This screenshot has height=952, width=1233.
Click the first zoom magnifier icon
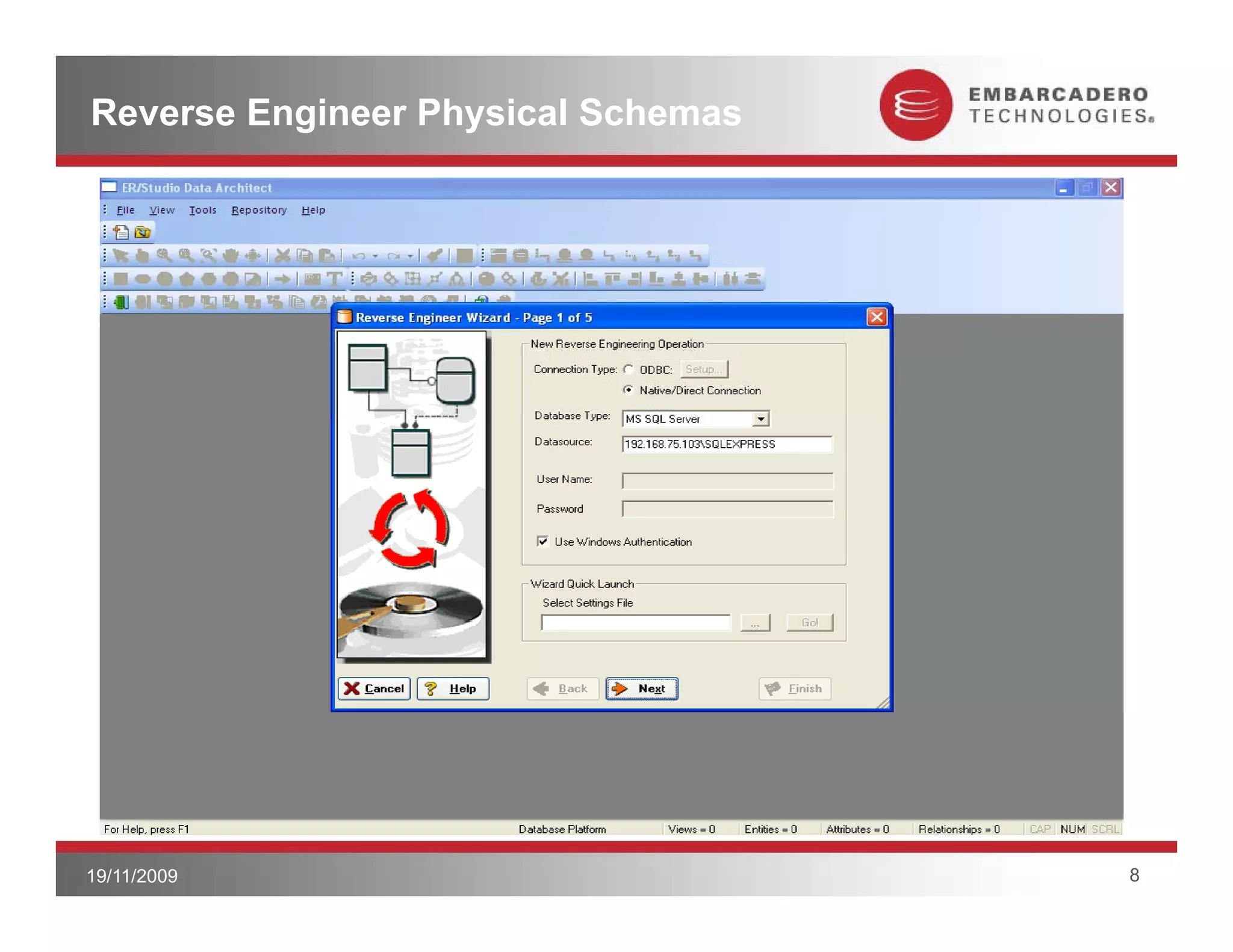pos(164,256)
